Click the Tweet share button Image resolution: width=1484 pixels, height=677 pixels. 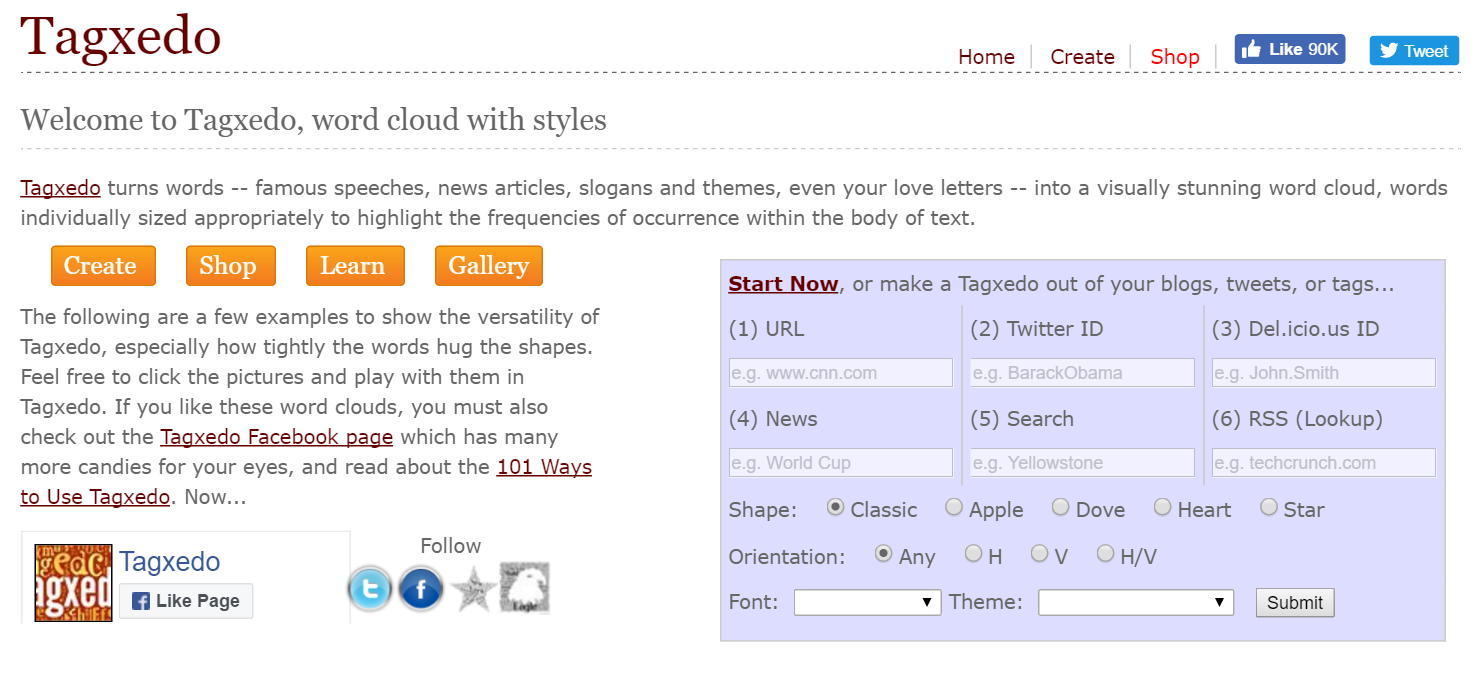[1413, 49]
